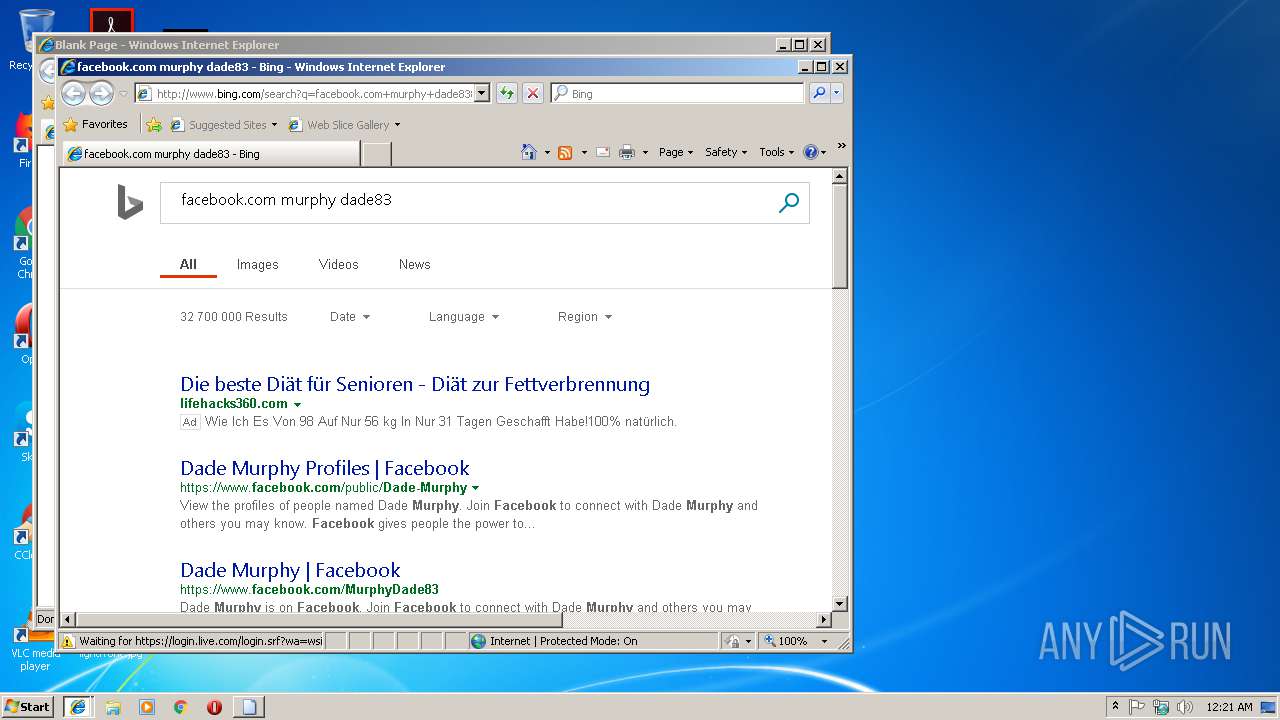Click the volume speaker in system tray
1280x720 pixels.
pos(1184,706)
